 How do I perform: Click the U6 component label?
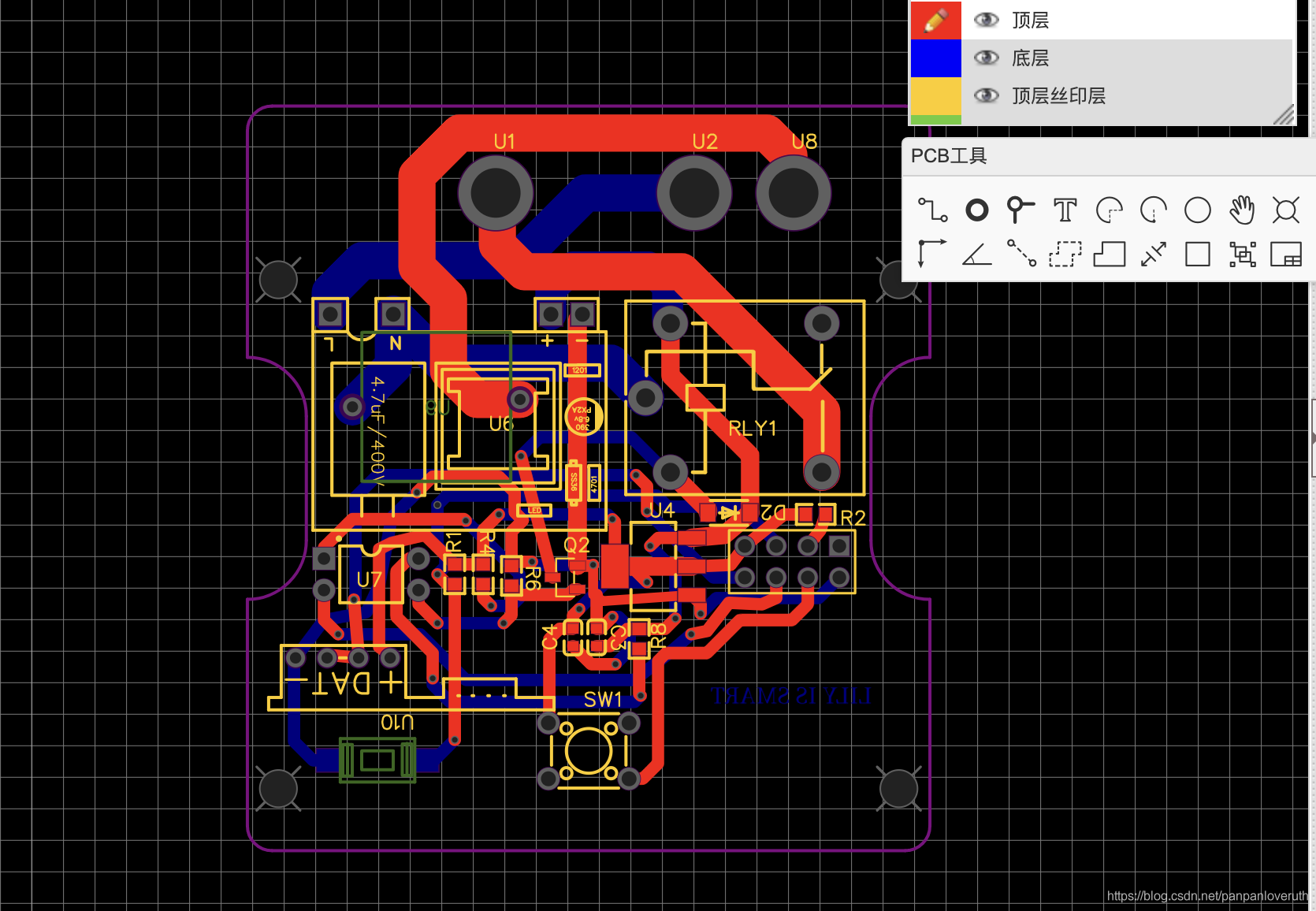(x=501, y=424)
